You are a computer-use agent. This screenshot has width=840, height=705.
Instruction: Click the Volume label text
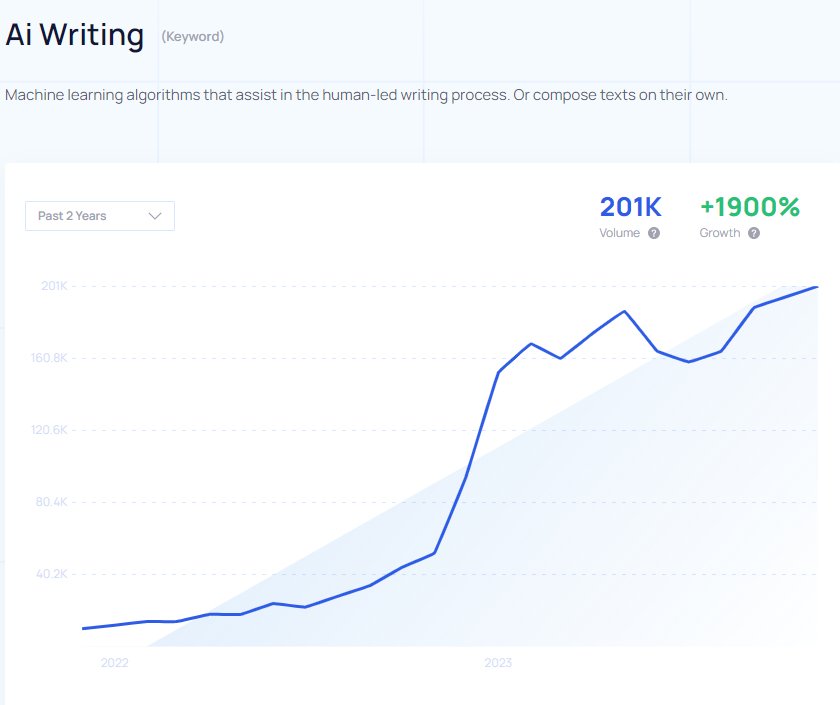pos(619,233)
